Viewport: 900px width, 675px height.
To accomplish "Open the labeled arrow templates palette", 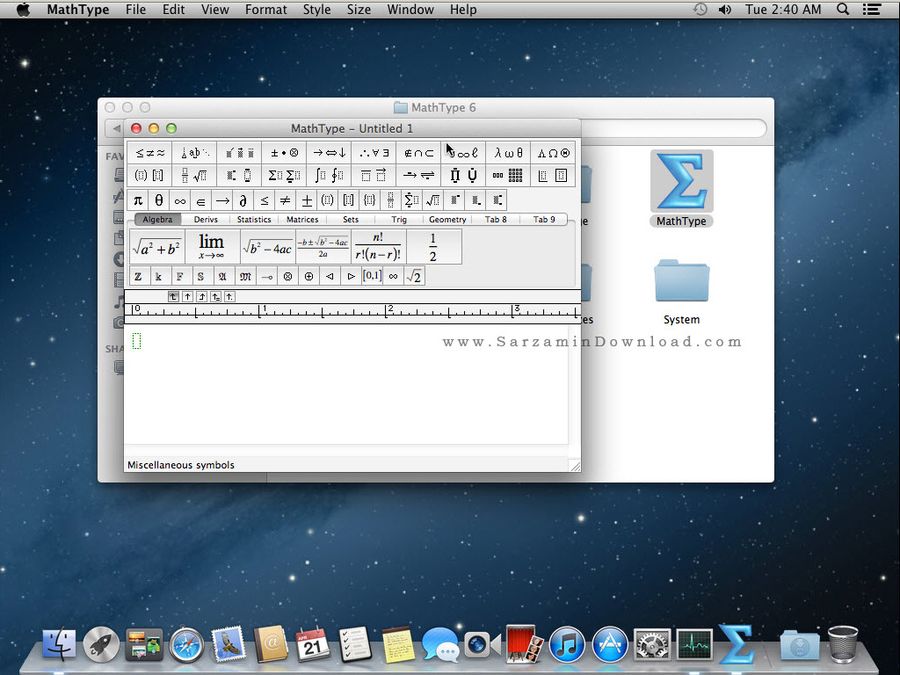I will pyautogui.click(x=418, y=175).
